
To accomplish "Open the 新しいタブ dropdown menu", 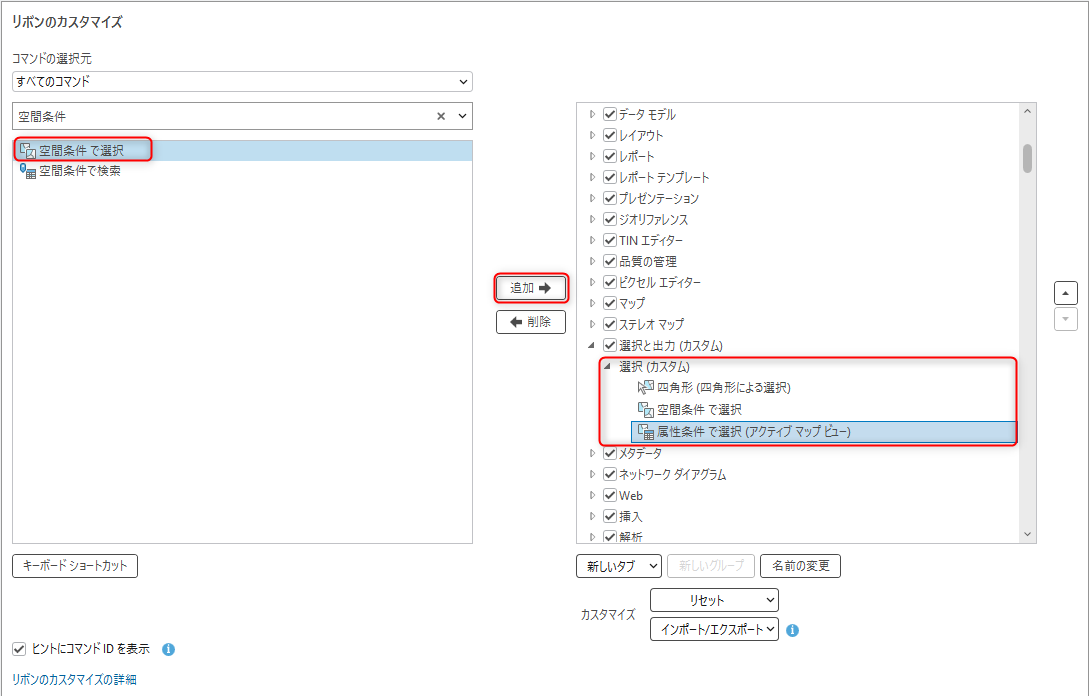I will tap(618, 566).
